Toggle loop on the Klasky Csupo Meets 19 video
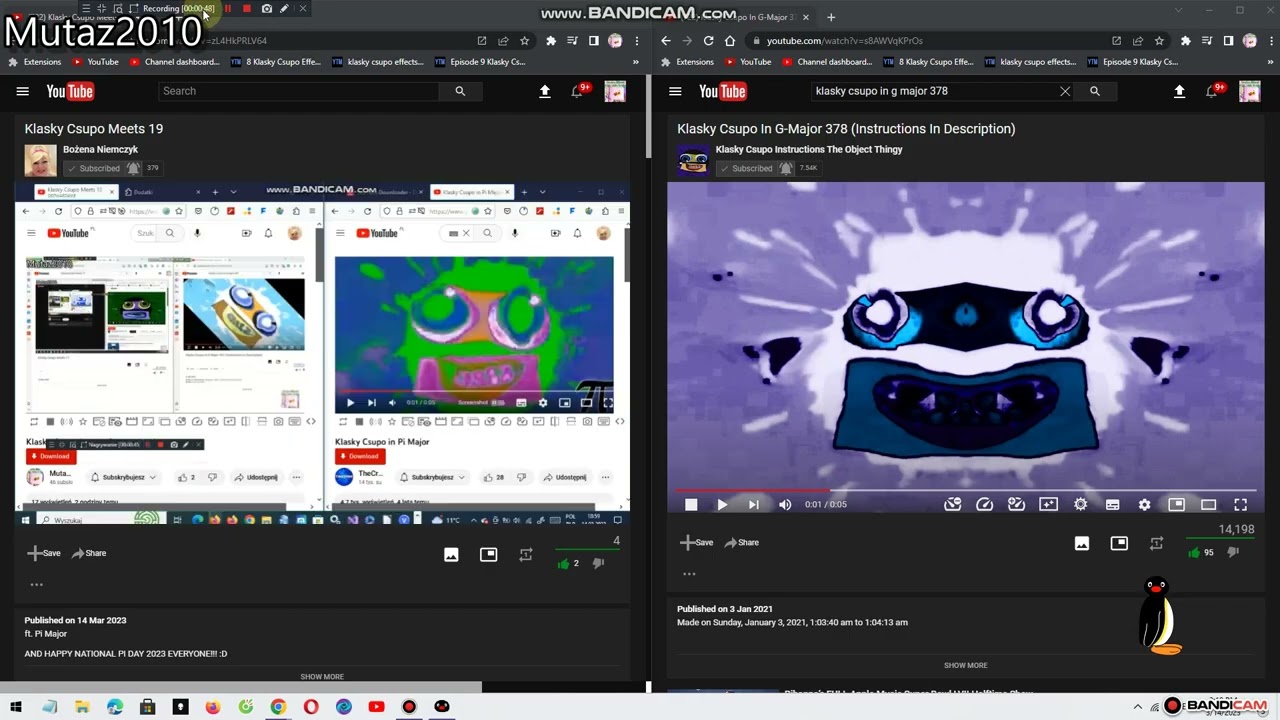Viewport: 1280px width, 720px height. click(526, 555)
